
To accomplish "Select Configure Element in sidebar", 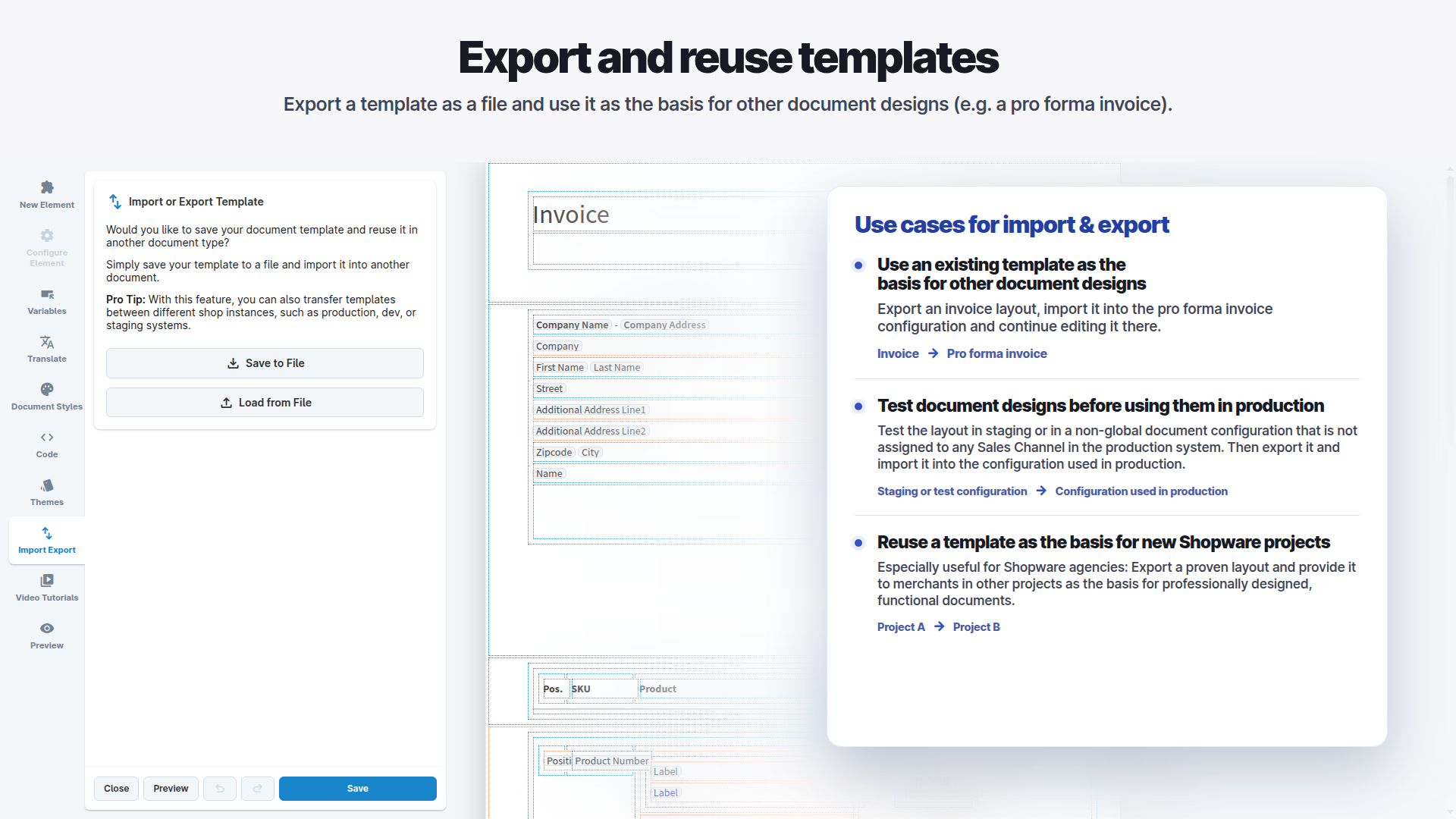I will click(x=47, y=247).
